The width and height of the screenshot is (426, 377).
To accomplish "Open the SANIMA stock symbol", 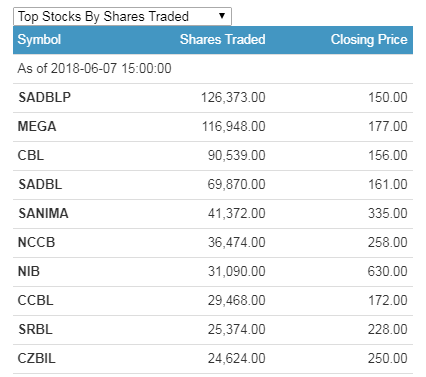I will coord(43,213).
